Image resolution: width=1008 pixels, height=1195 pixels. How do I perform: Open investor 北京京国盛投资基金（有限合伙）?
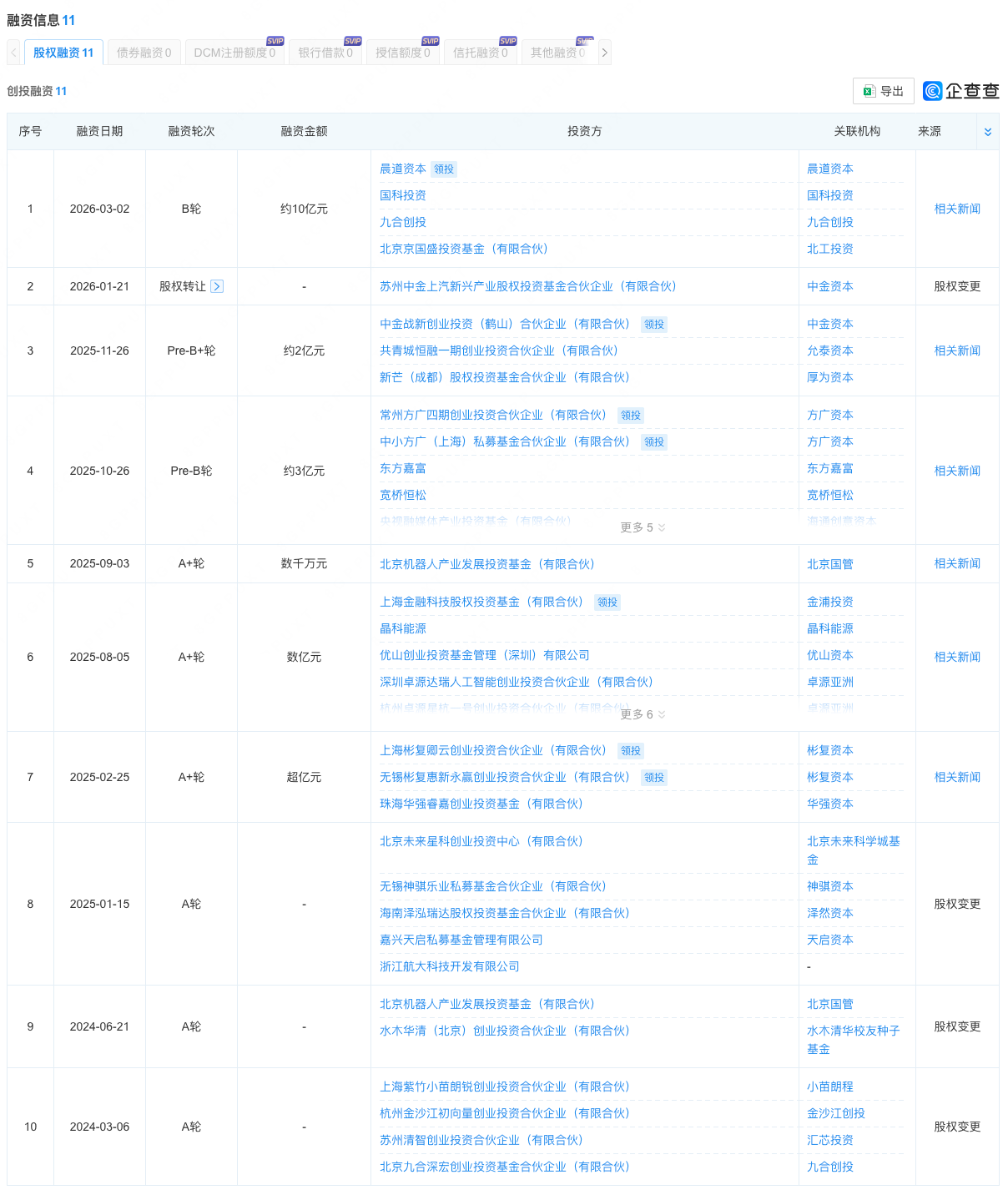pos(464,249)
